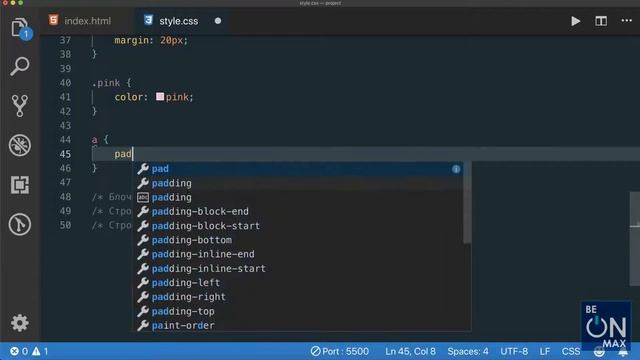Split the editor to the right
The image size is (640, 360).
pos(601,21)
